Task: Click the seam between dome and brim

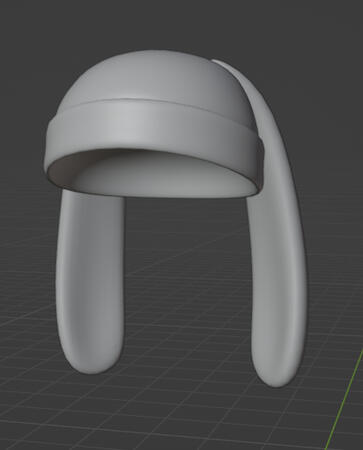Action: click(150, 100)
